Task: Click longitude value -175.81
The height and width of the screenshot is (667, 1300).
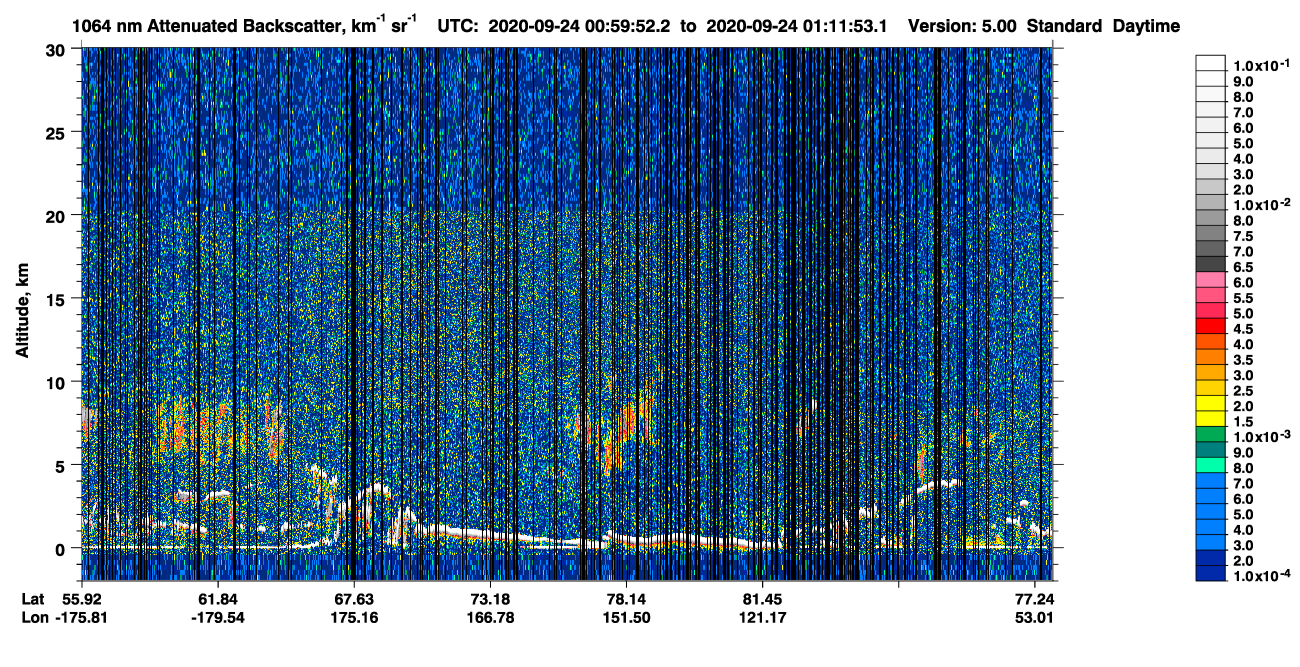Action: click(81, 617)
